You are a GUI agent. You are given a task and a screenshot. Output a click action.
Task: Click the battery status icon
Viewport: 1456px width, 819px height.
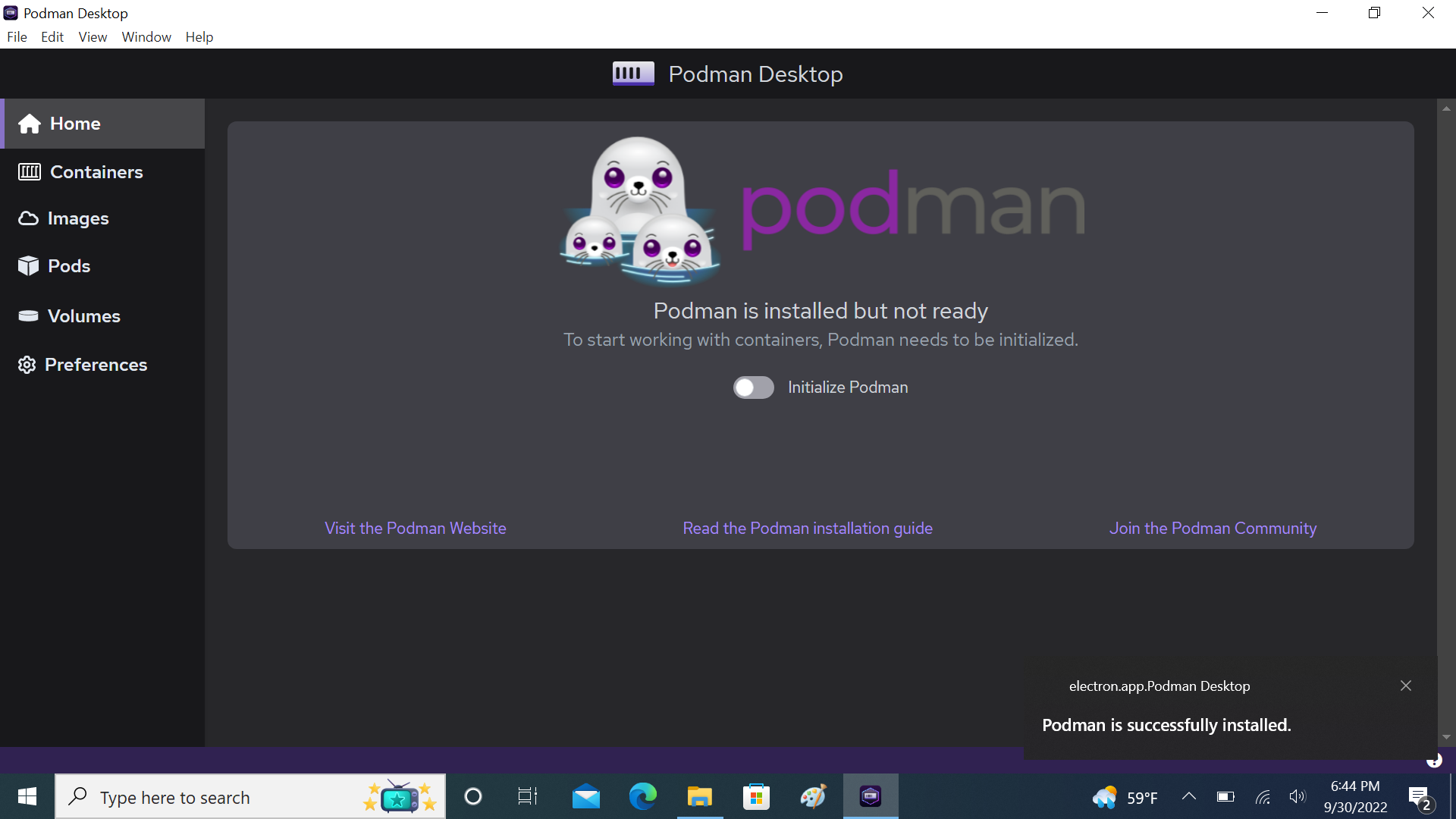(x=1225, y=796)
